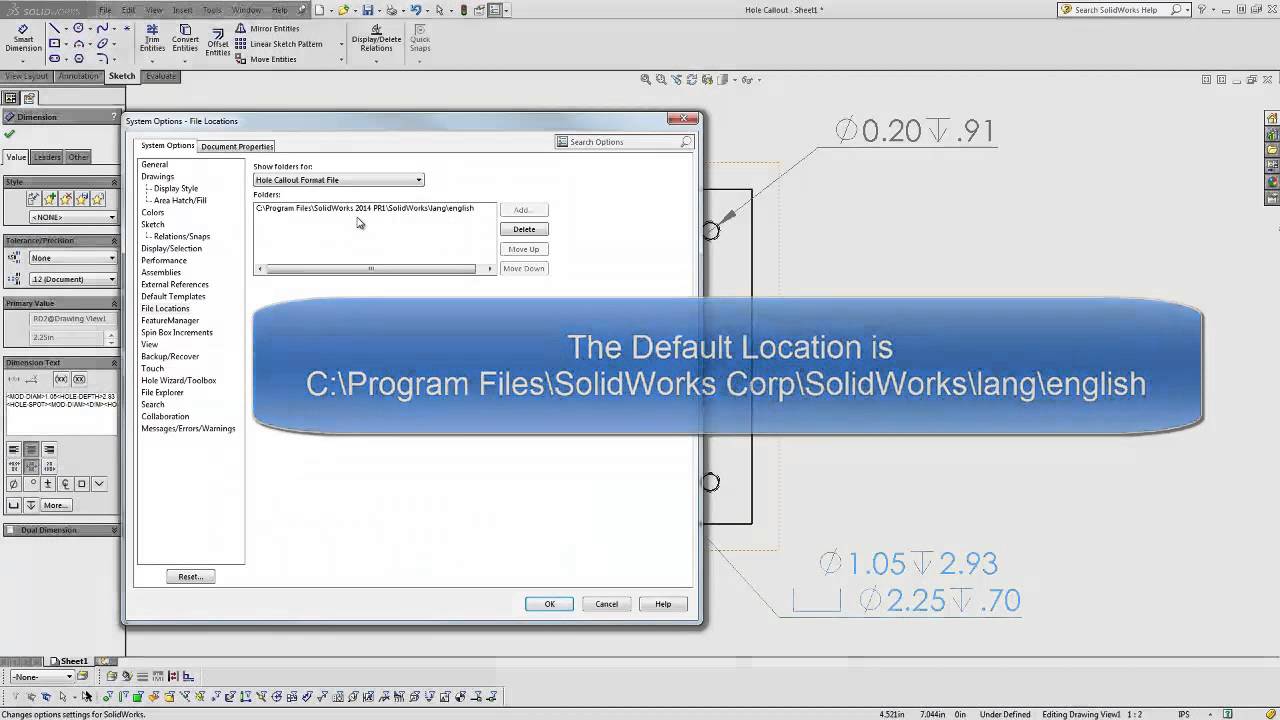The height and width of the screenshot is (720, 1280).
Task: Open the Tools menu
Action: tap(212, 10)
